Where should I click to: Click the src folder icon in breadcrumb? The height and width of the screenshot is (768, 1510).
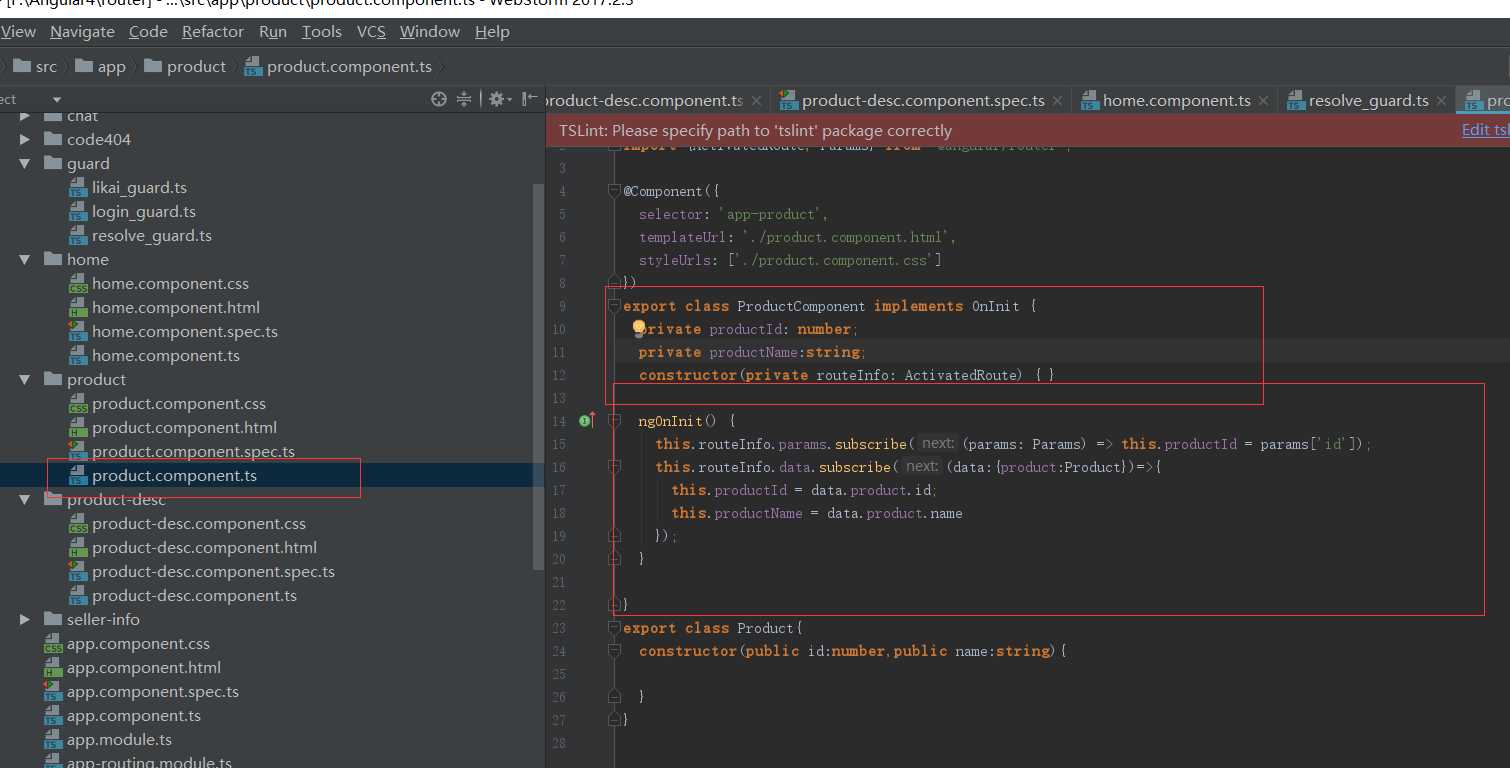coord(21,66)
